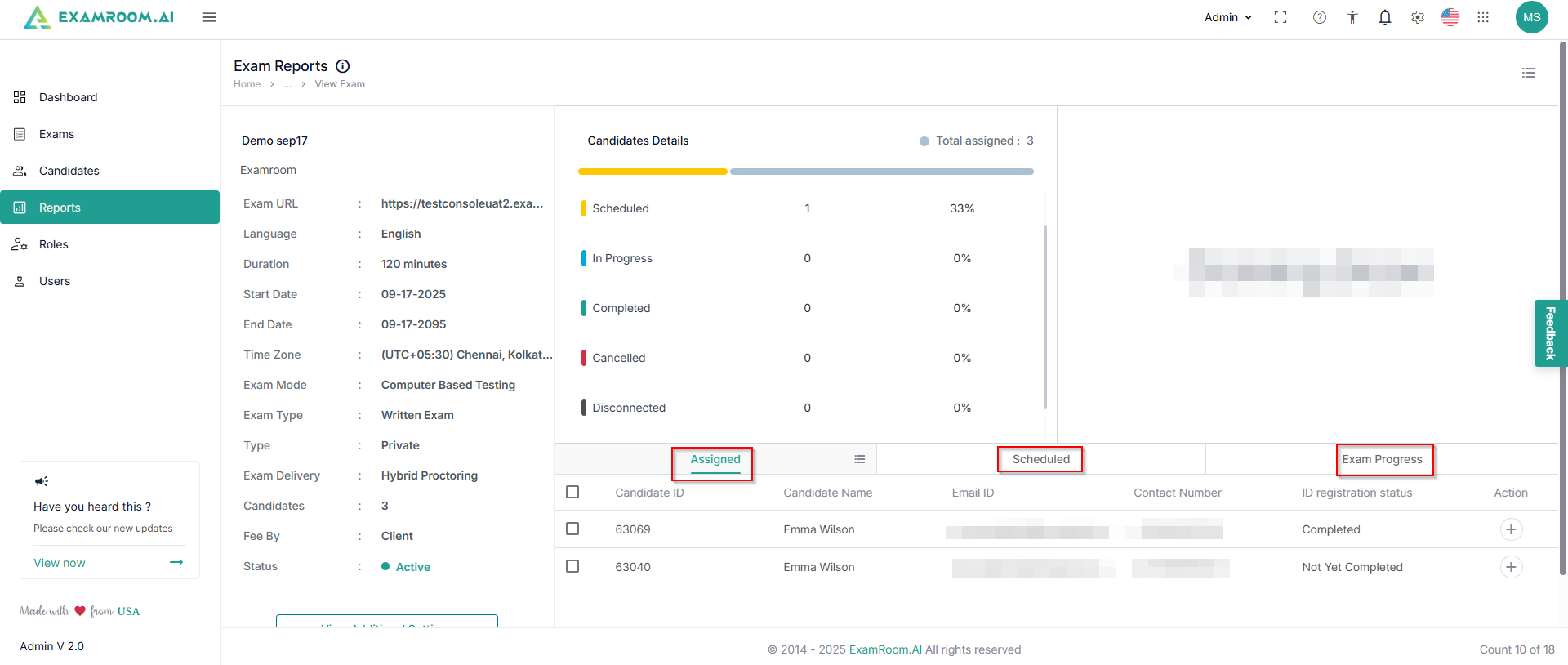This screenshot has height=665, width=1568.
Task: Expand the breadcrumb ellipsis
Action: click(287, 84)
